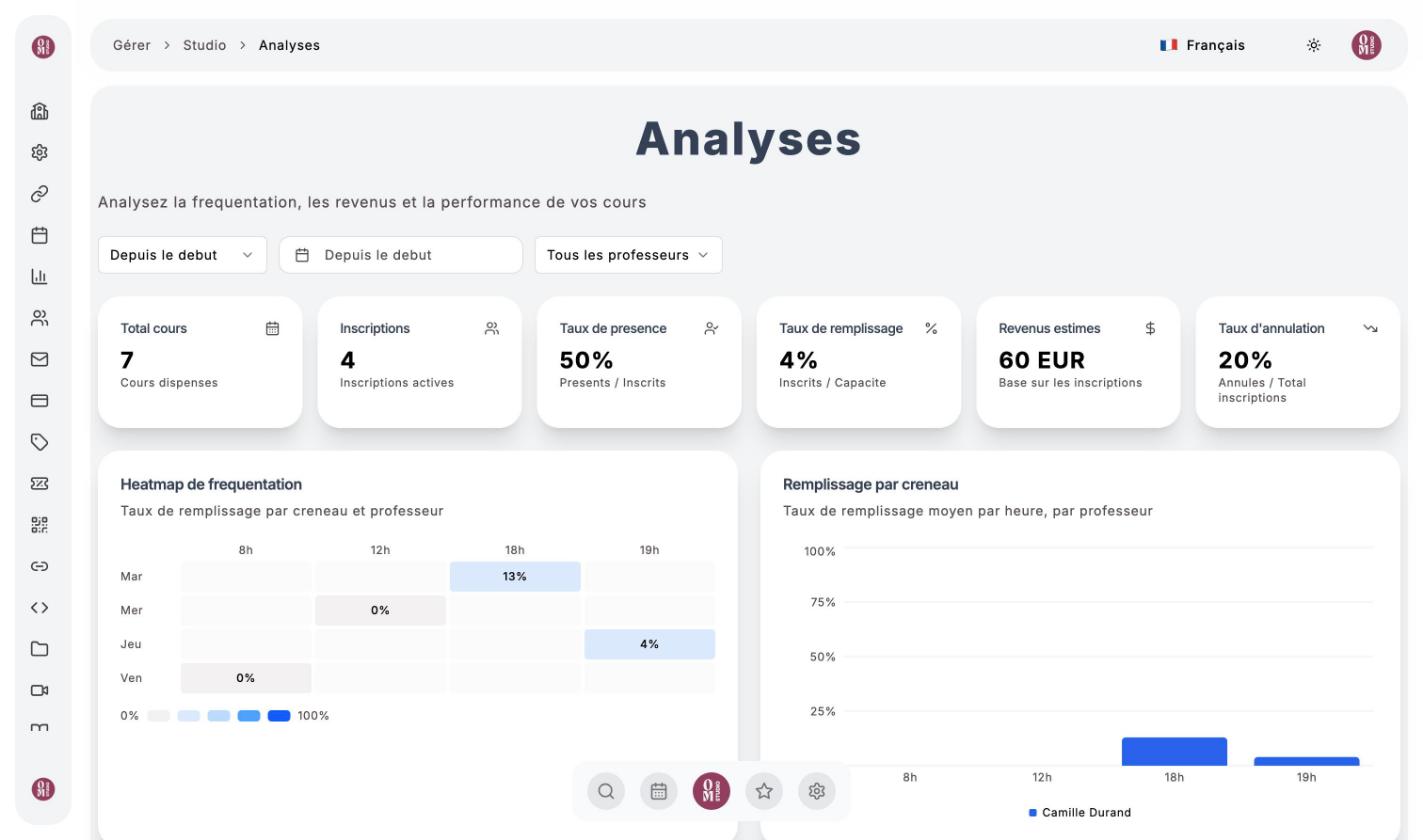The width and height of the screenshot is (1423, 840).
Task: Click the Analyses breadcrumb item
Action: click(x=289, y=45)
